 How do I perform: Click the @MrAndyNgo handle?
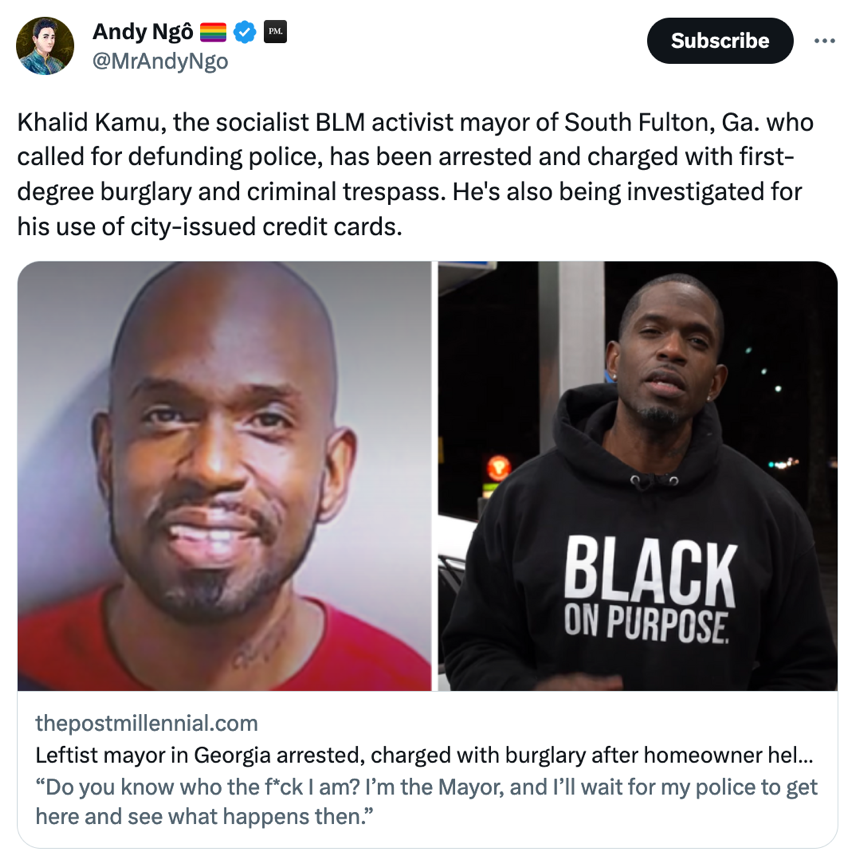coord(160,61)
